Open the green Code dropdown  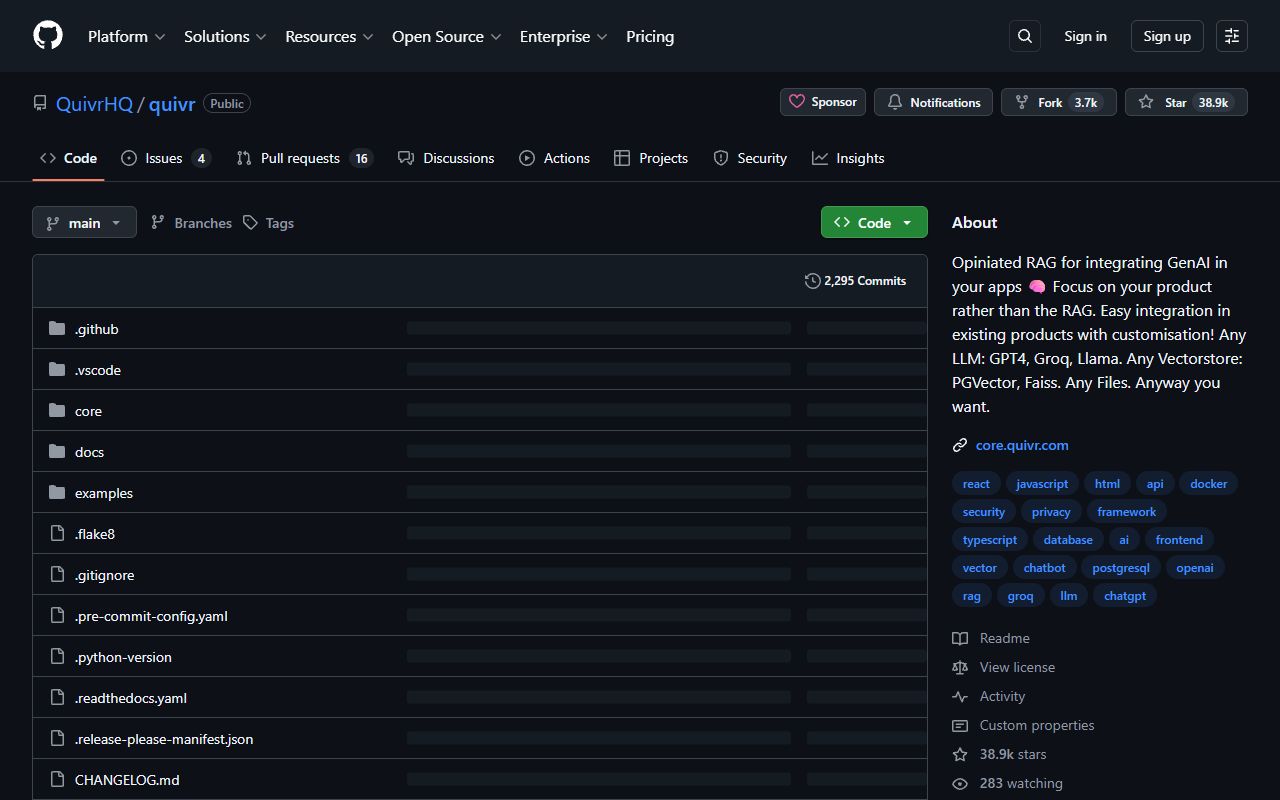tap(873, 222)
